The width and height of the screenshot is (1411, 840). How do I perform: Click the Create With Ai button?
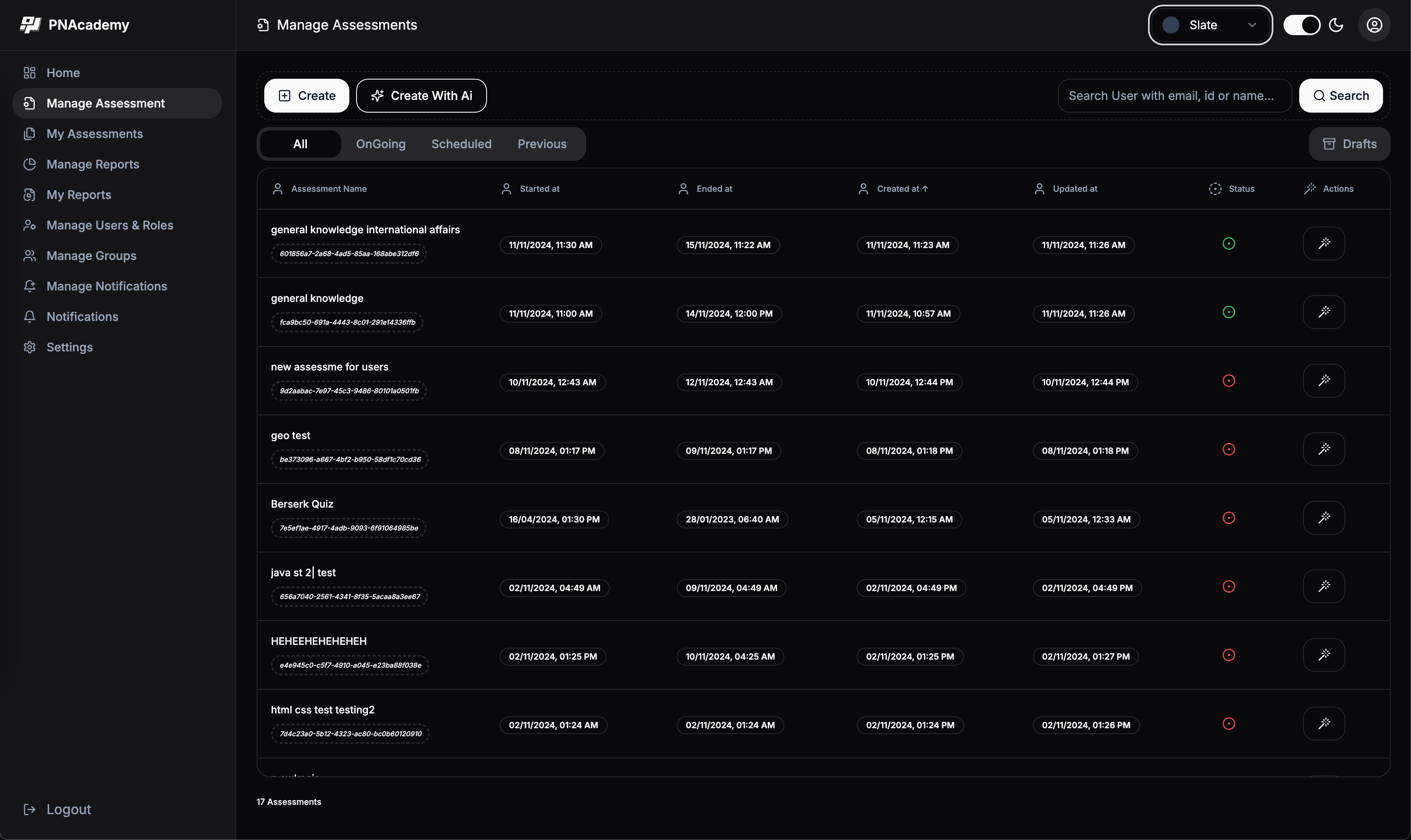[x=421, y=95]
